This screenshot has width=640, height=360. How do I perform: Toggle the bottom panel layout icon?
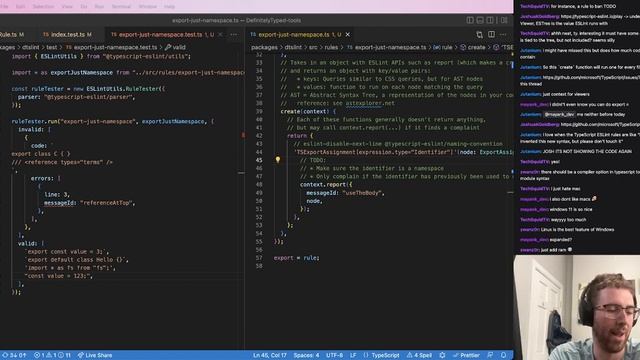480,20
